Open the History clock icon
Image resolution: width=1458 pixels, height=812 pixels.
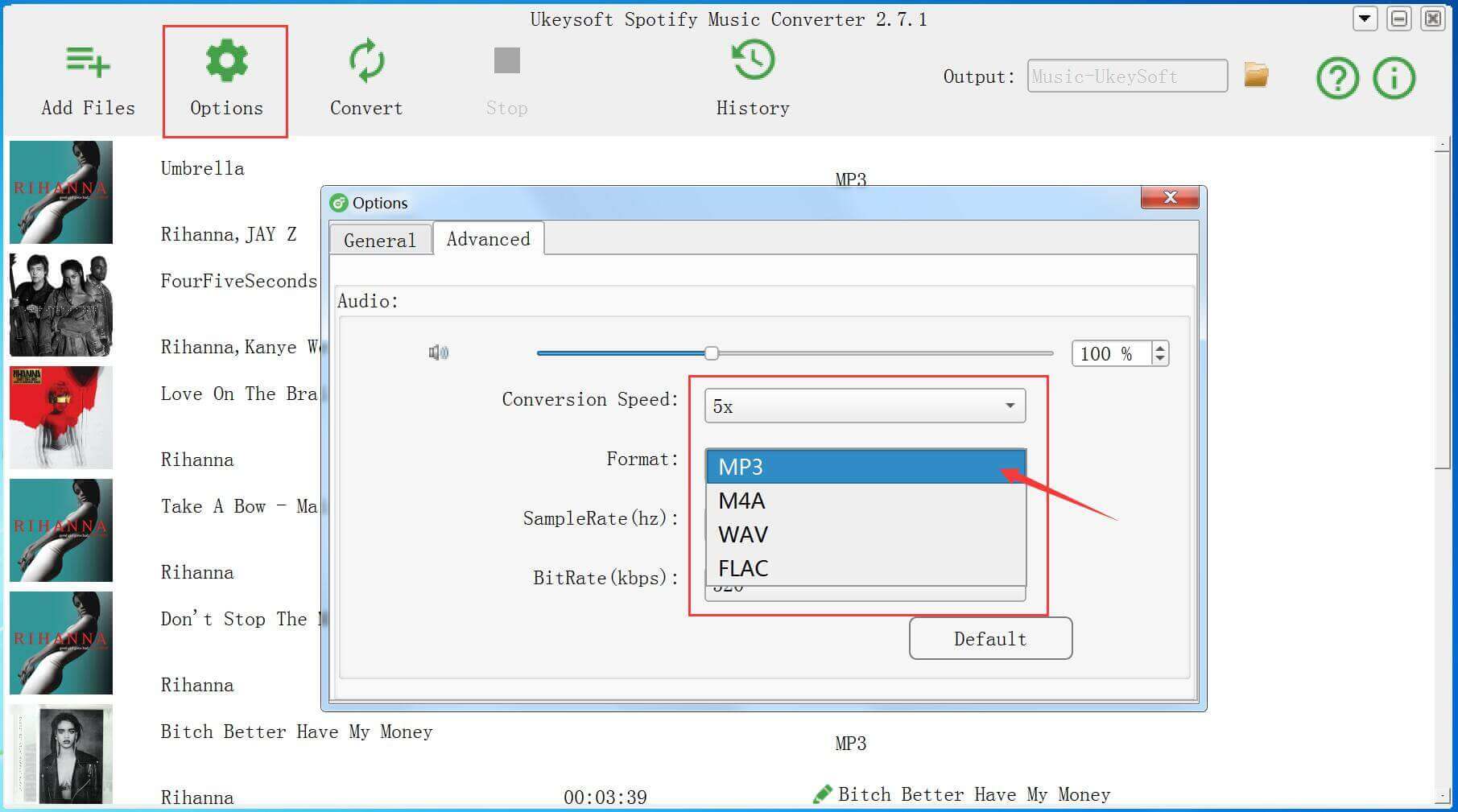pos(753,60)
